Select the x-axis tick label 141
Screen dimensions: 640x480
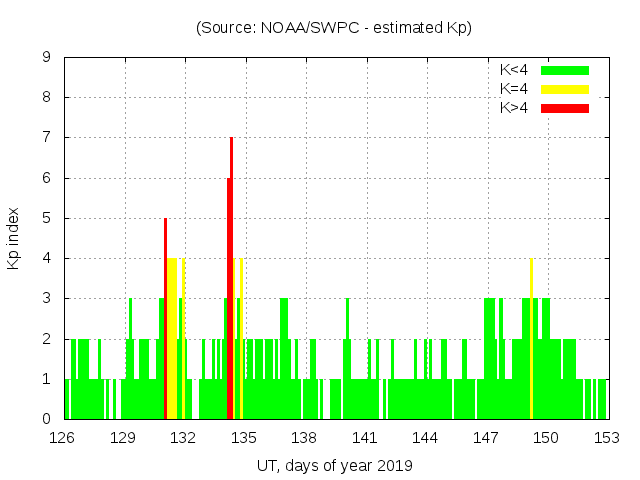click(x=365, y=438)
